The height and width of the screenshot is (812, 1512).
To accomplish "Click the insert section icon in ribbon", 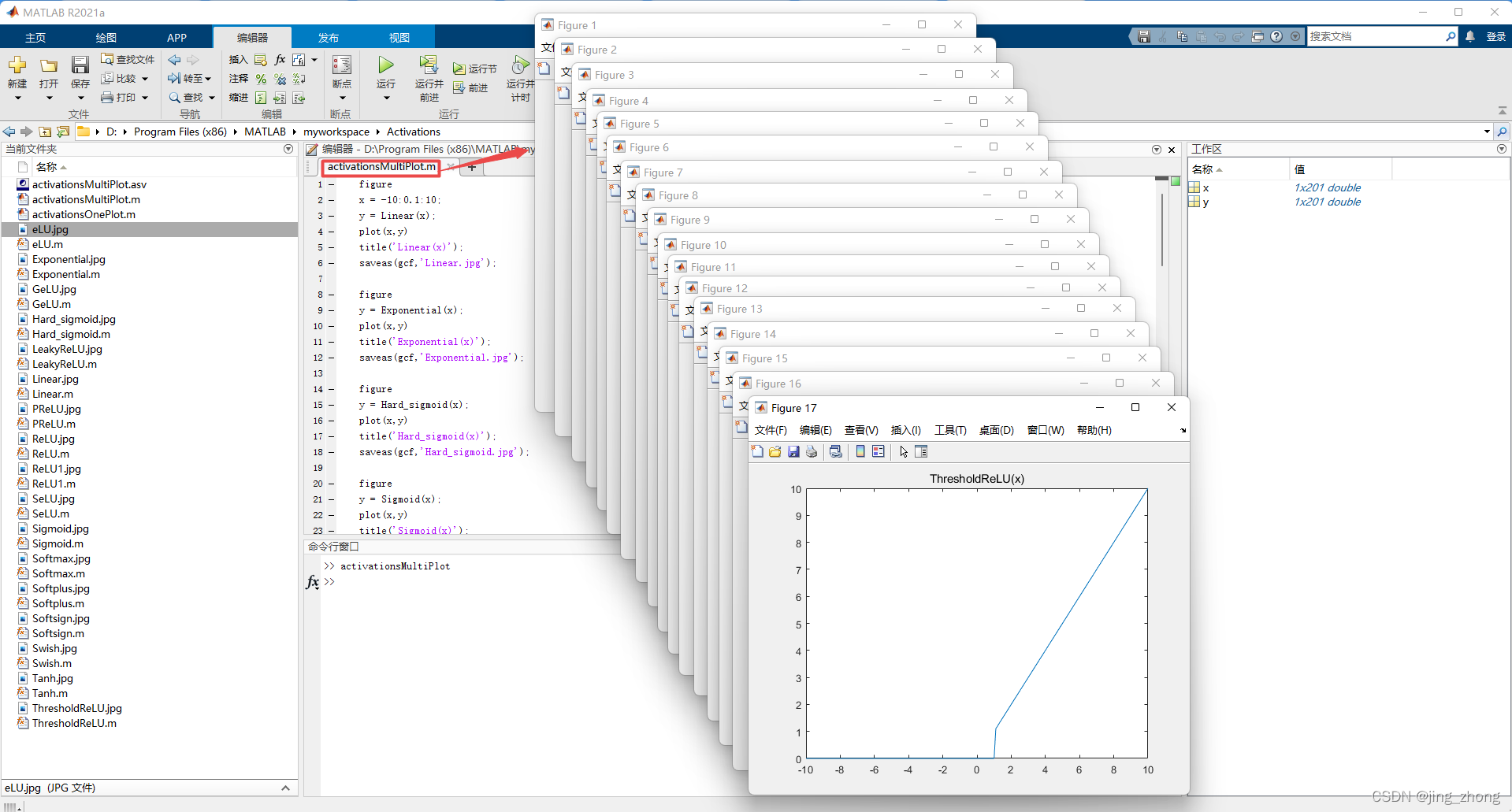I will coord(261,60).
